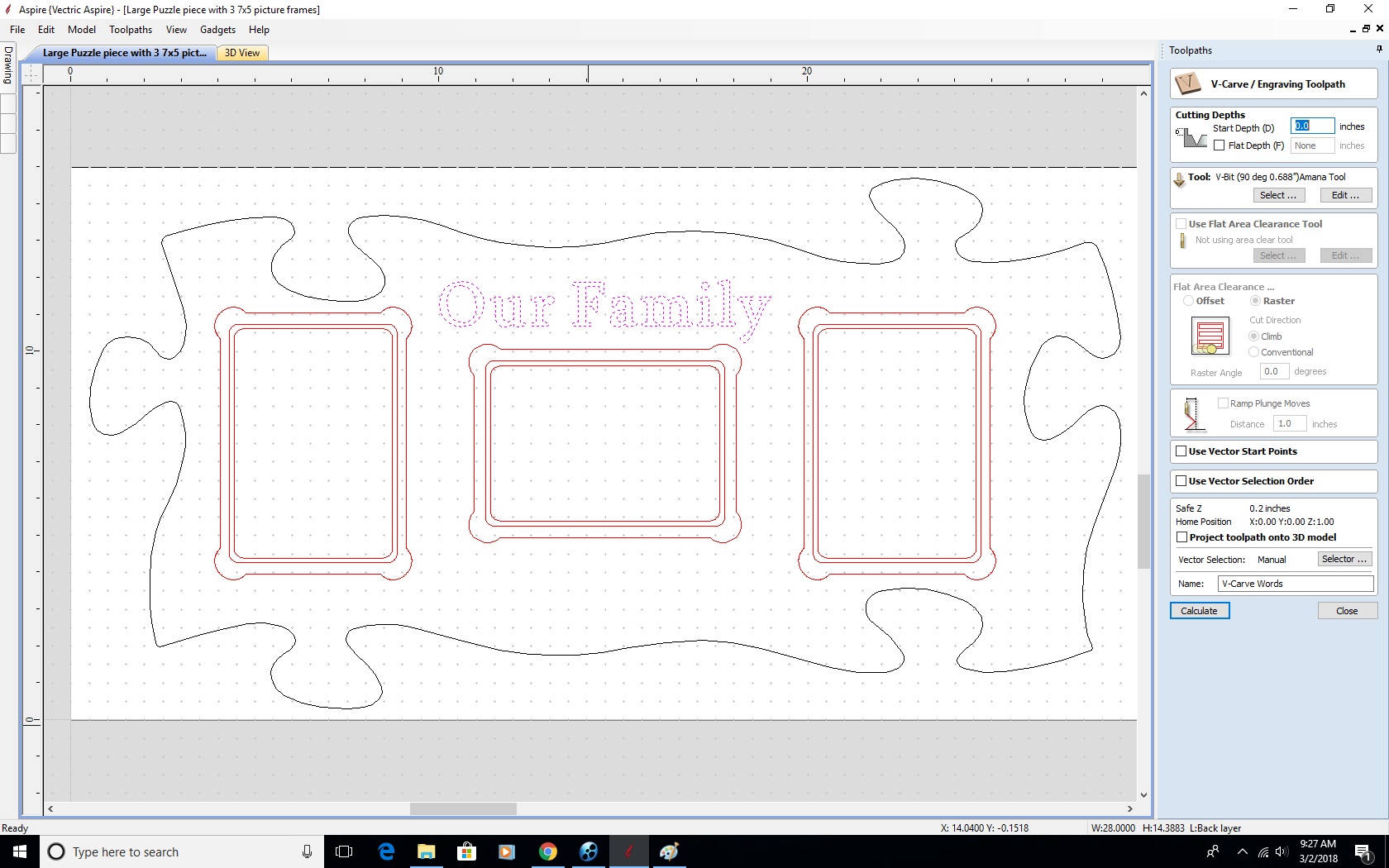Click the toolpath Name field V-Carve Words
Screen dimensions: 1389x868
[x=1296, y=584]
